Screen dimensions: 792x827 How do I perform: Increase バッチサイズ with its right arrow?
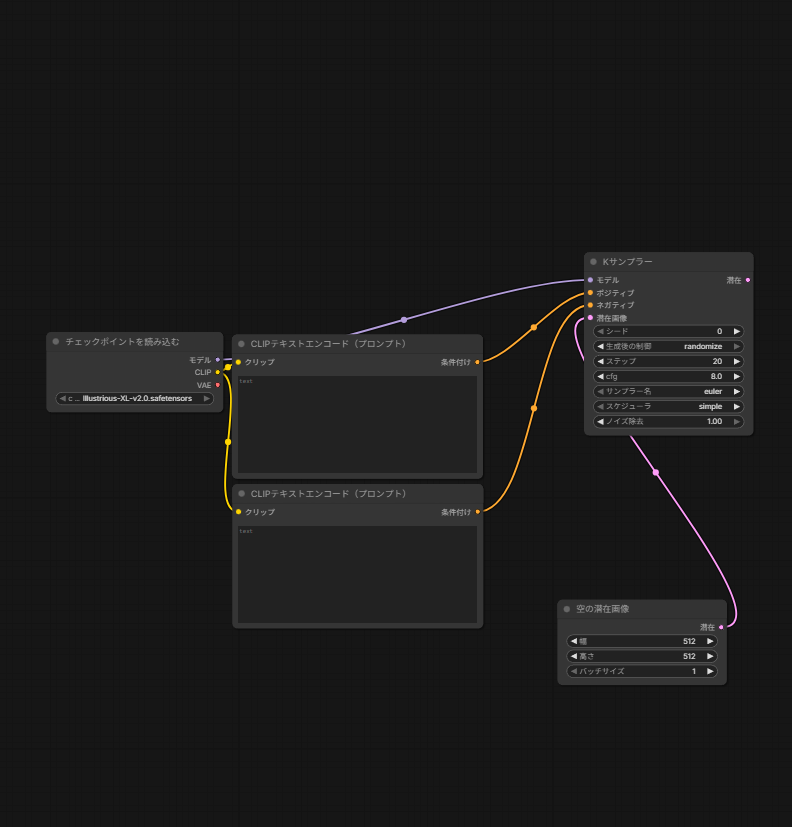[x=710, y=671]
